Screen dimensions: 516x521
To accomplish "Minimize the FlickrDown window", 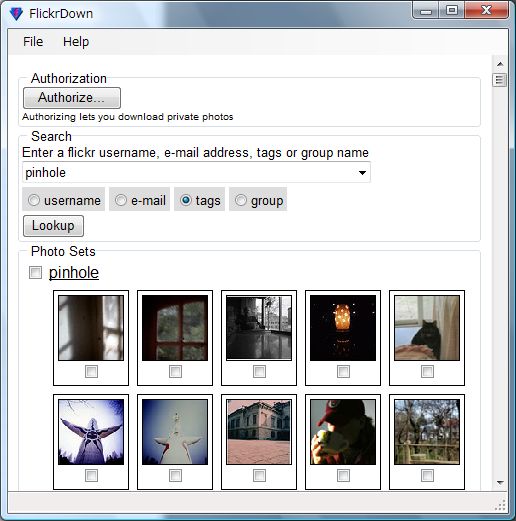I will pyautogui.click(x=426, y=11).
